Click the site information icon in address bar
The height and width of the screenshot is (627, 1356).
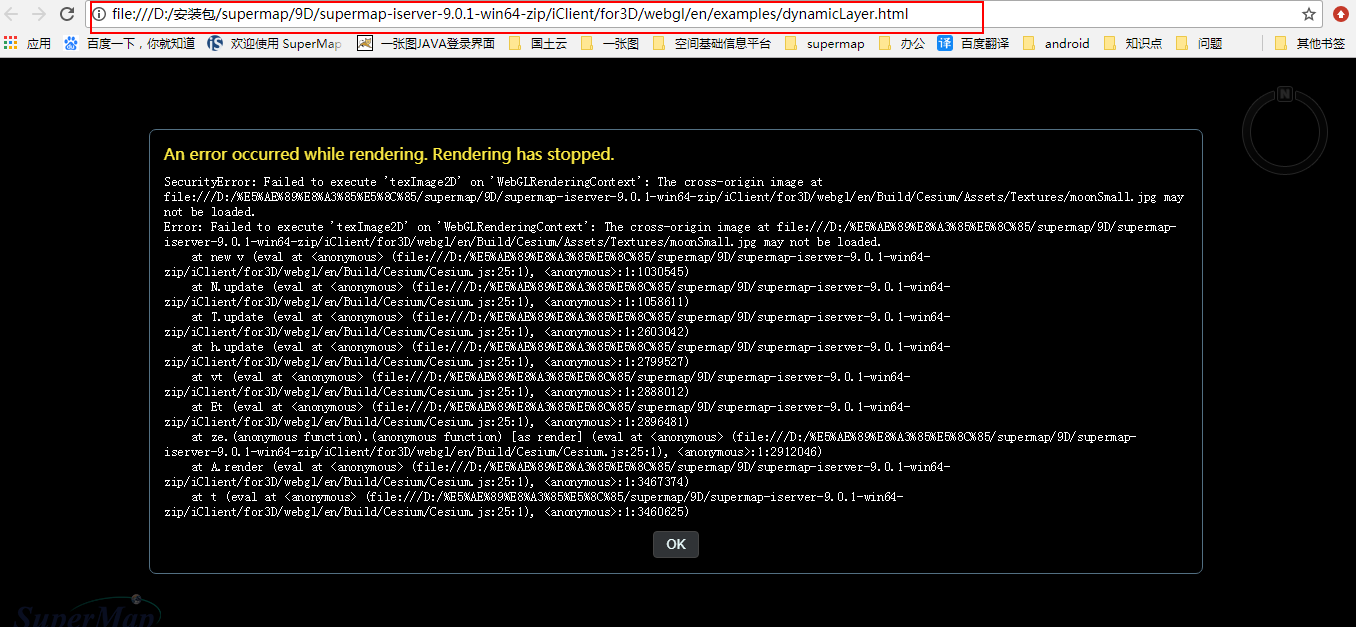(100, 15)
